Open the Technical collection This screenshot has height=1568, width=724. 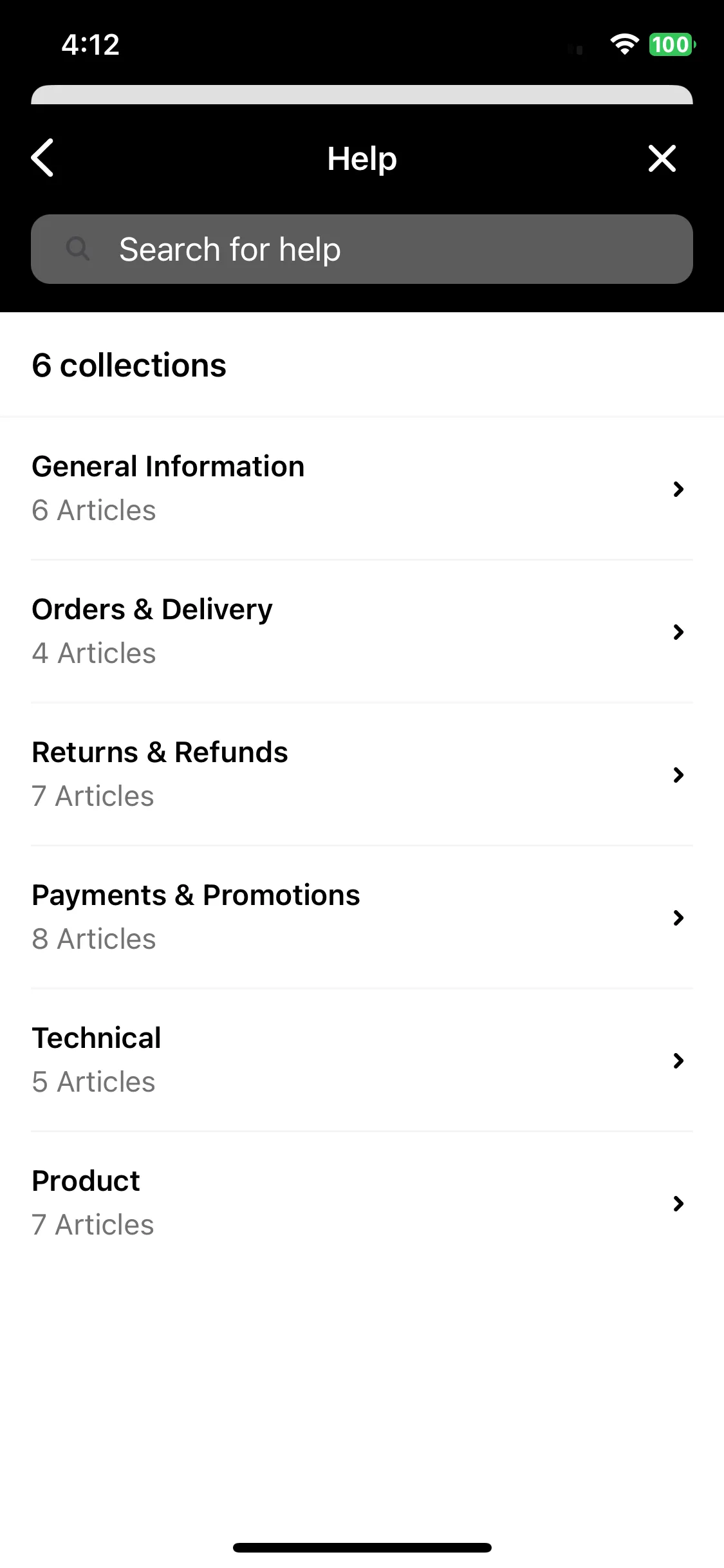362,1060
